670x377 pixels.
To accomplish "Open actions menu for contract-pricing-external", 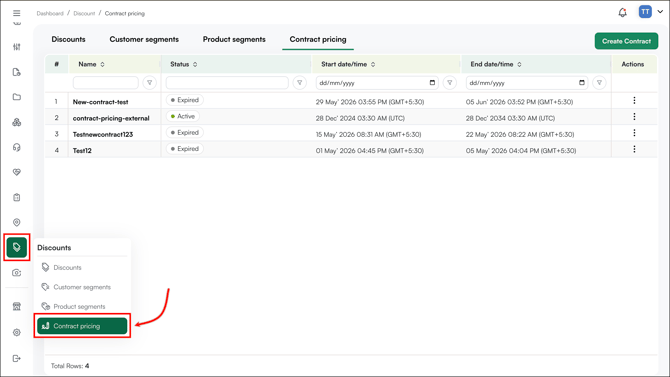I will click(x=634, y=117).
